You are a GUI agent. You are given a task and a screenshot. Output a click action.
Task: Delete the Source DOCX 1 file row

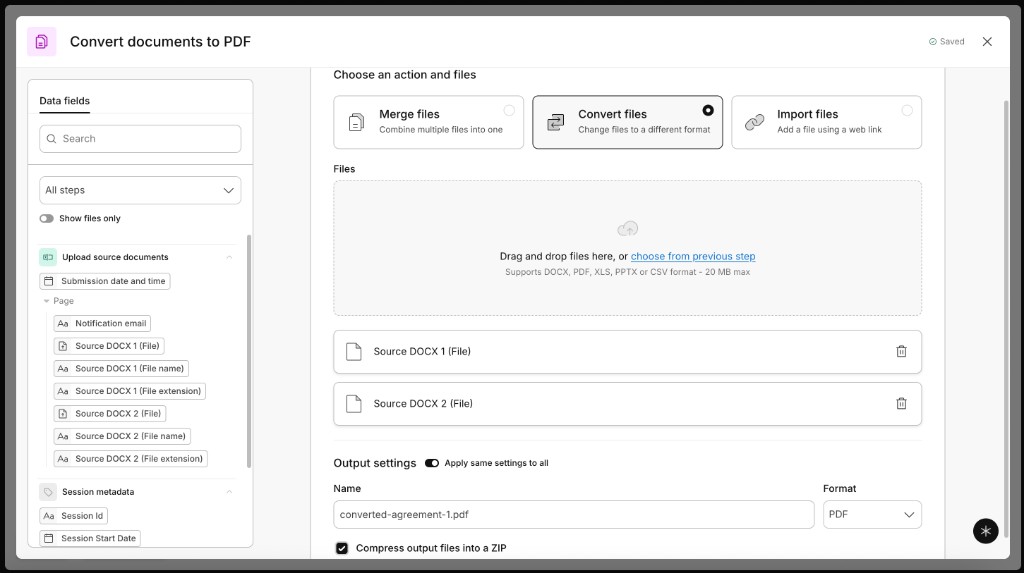click(x=901, y=352)
